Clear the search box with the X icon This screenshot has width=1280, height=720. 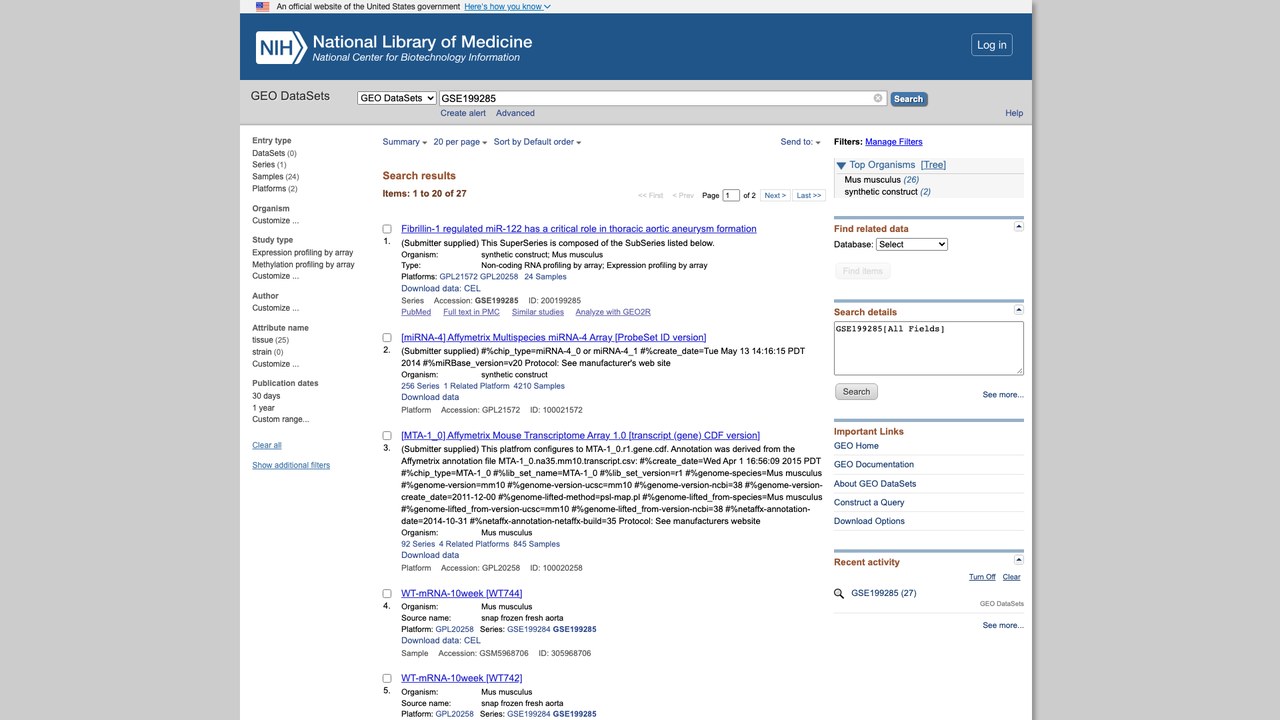(878, 98)
